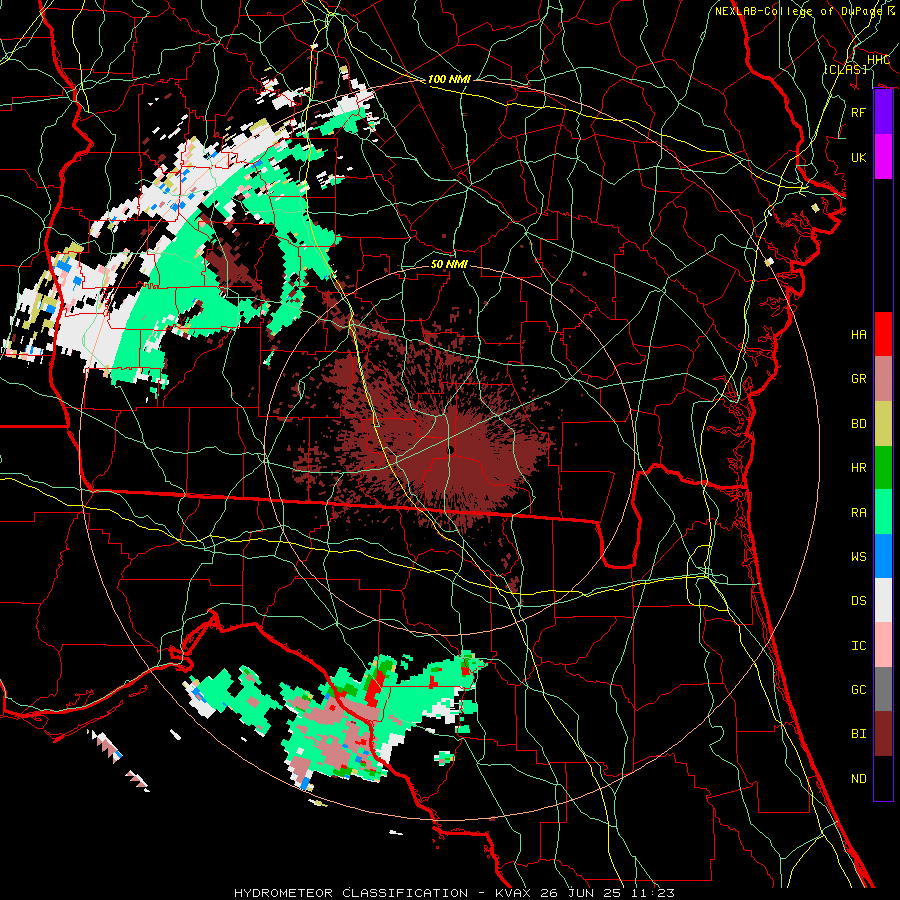The height and width of the screenshot is (900, 900).
Task: Click the 'HYDROMETEOR CLASSIFICATION' title text
Action: 351,893
